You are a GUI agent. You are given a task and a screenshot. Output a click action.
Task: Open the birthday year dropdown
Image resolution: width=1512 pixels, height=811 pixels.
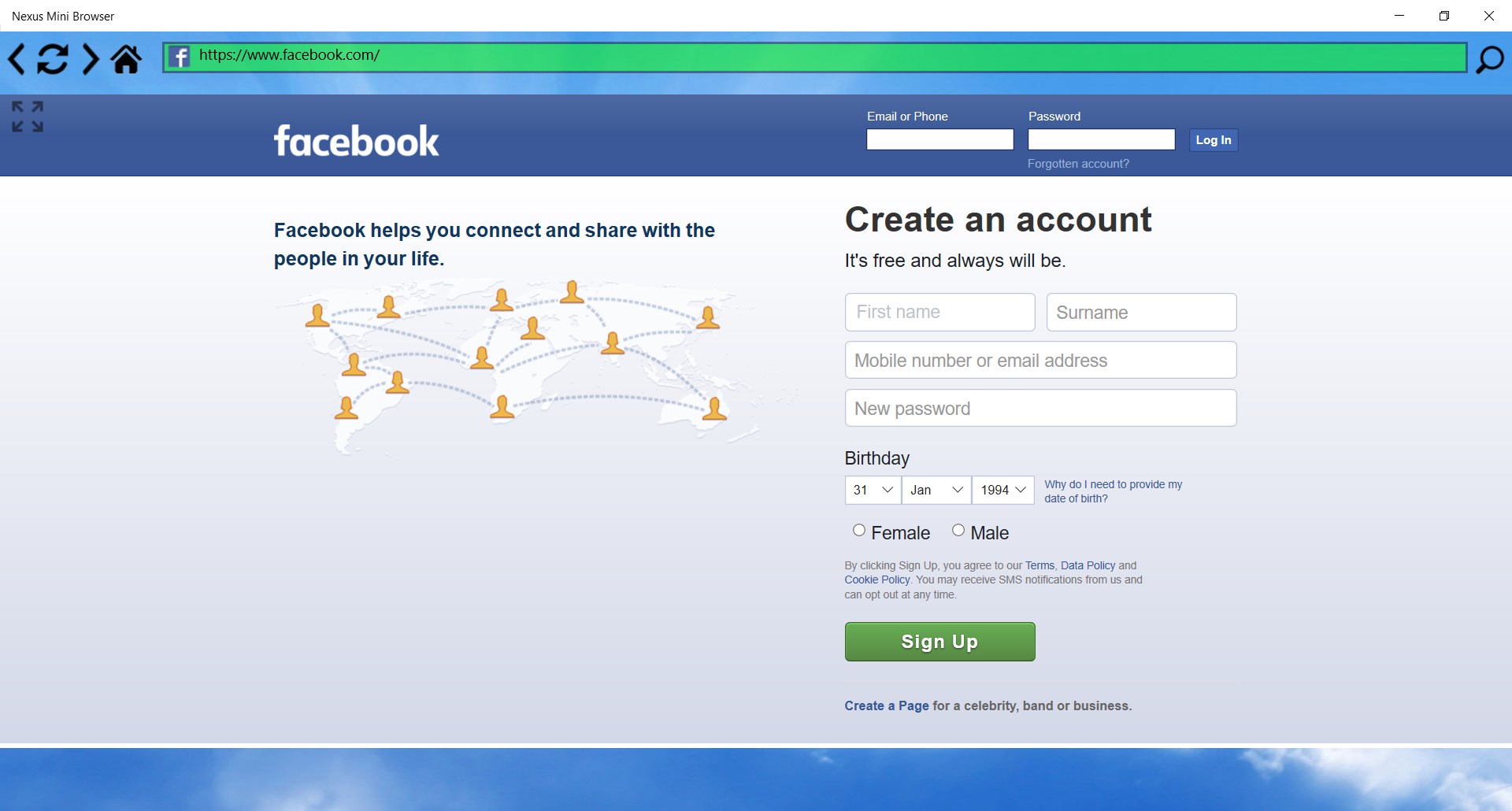(1003, 490)
